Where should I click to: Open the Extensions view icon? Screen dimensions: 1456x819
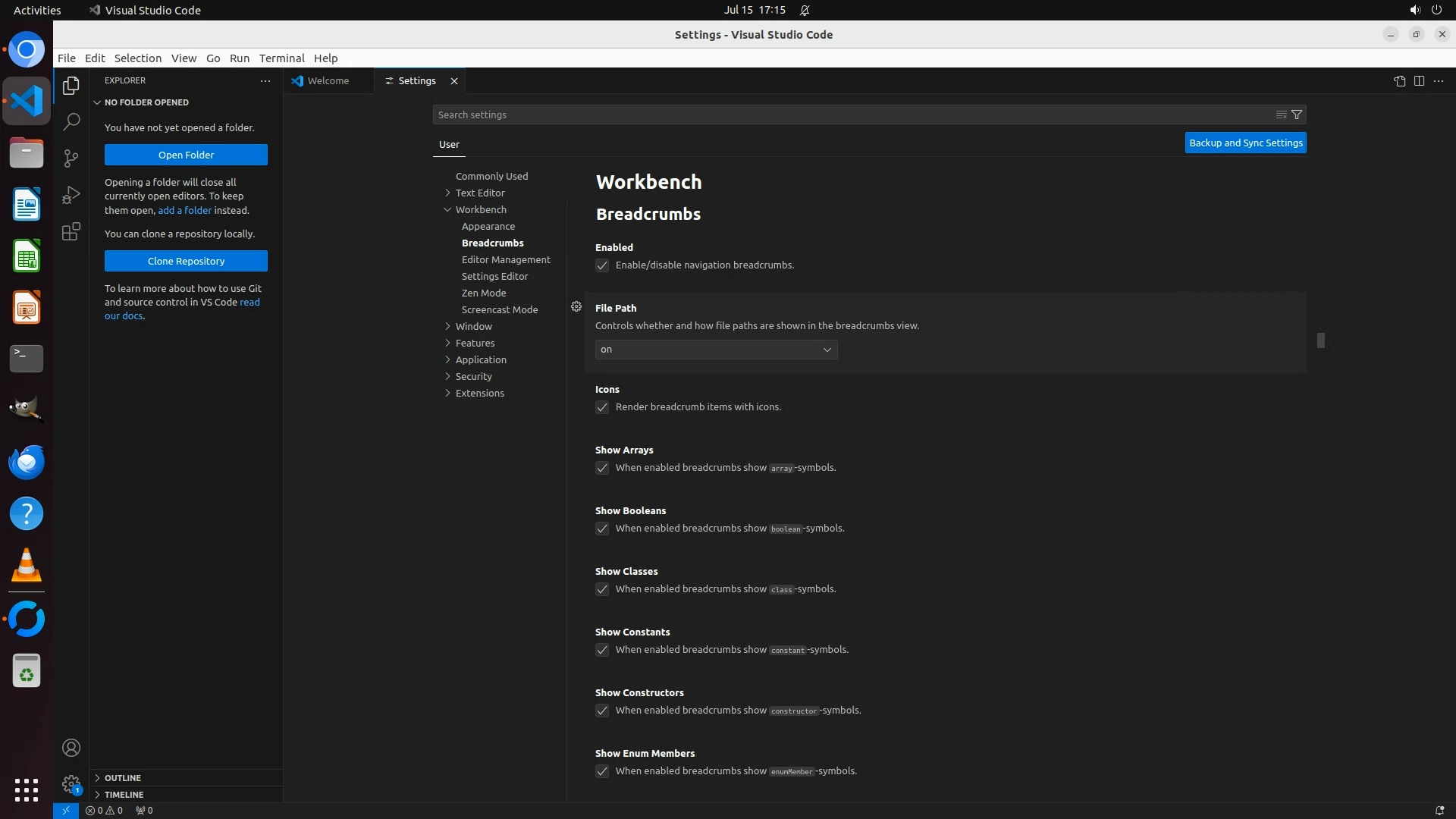pyautogui.click(x=71, y=231)
